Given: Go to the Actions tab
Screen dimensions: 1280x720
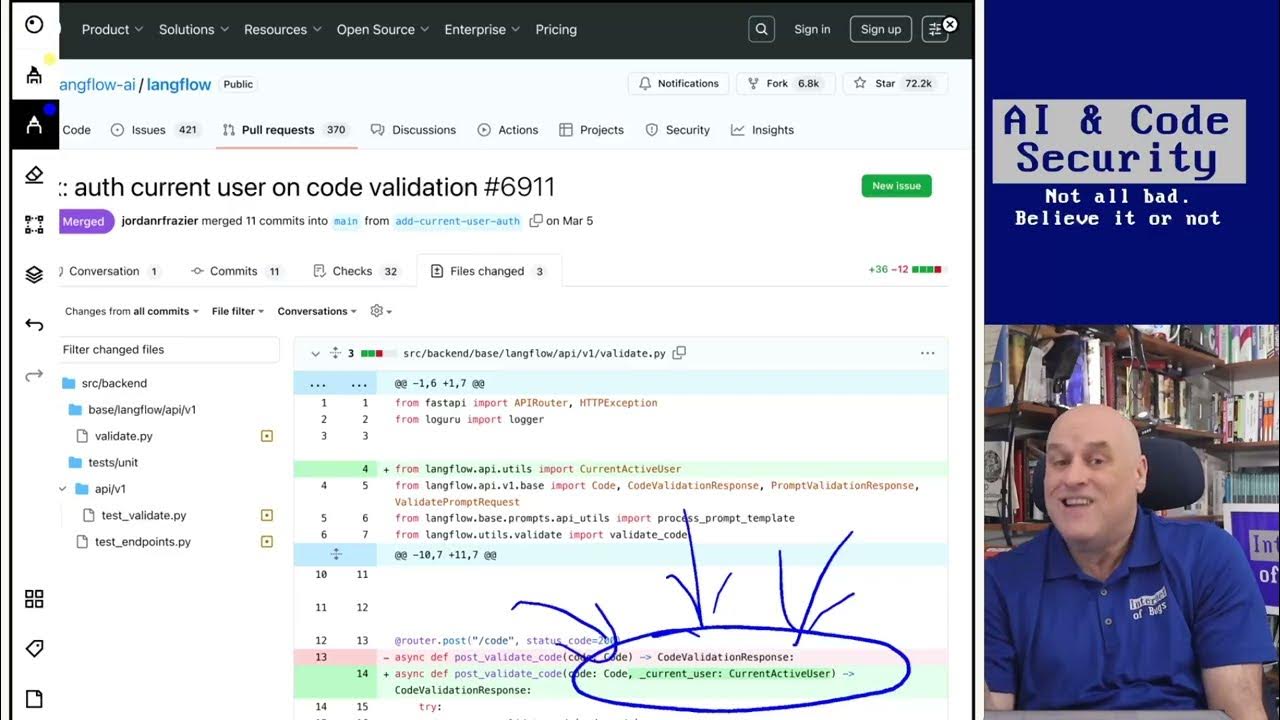Looking at the screenshot, I should coord(508,130).
